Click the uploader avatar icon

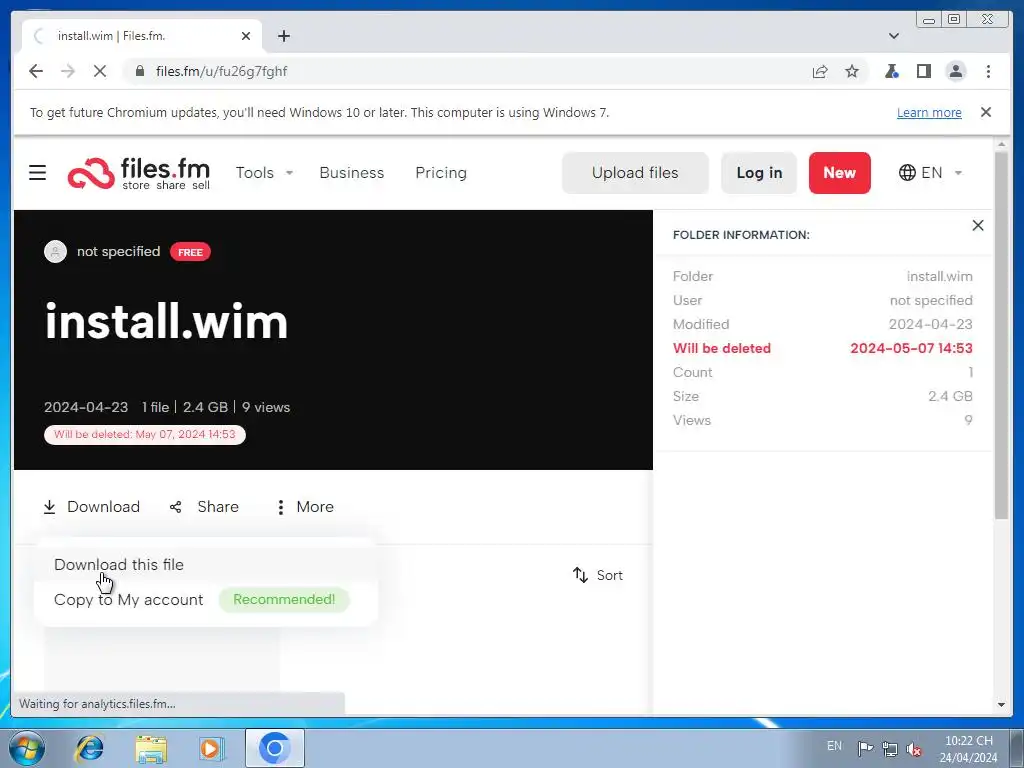pyautogui.click(x=56, y=251)
